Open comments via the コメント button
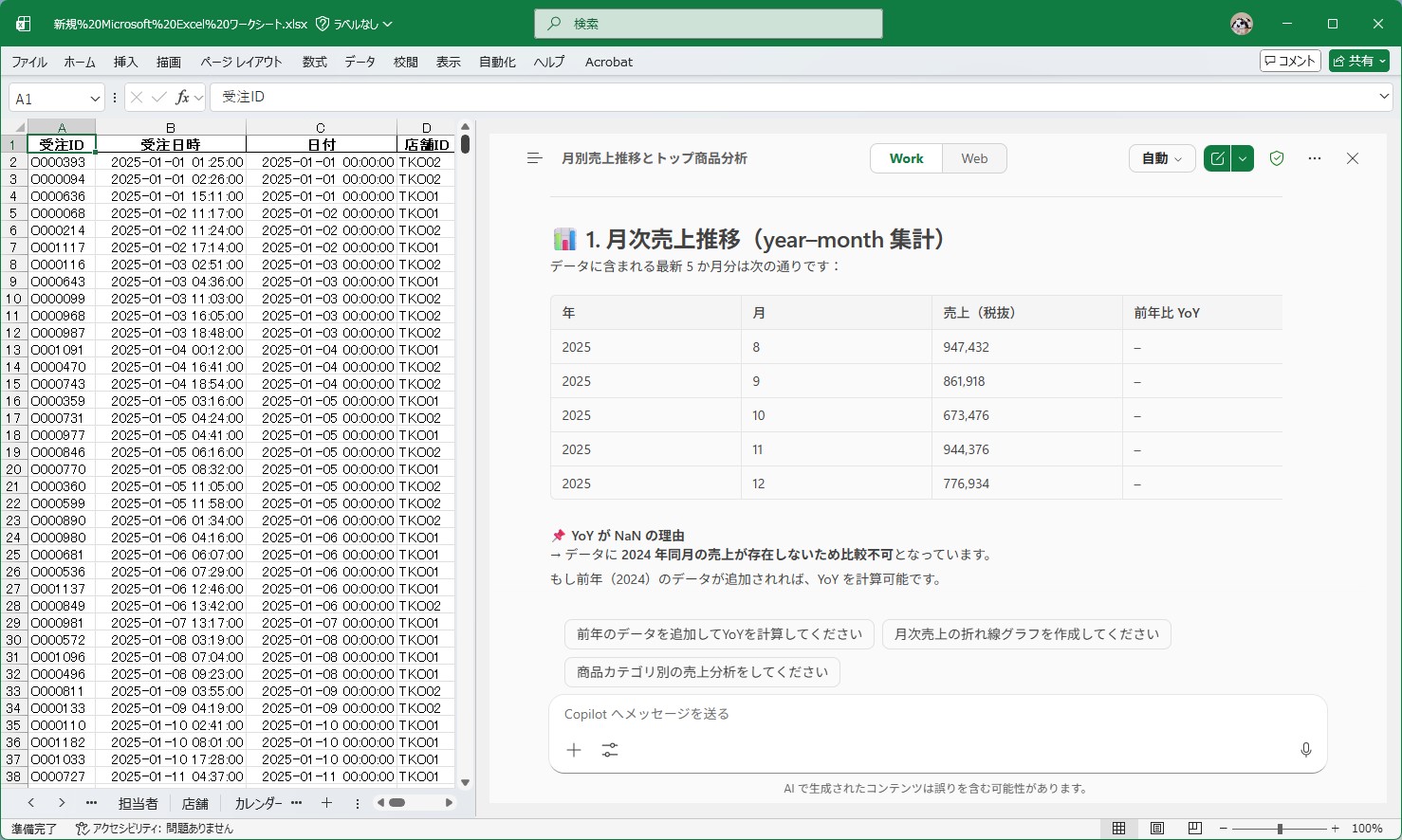Screen dimensions: 1402x840 [1289, 60]
